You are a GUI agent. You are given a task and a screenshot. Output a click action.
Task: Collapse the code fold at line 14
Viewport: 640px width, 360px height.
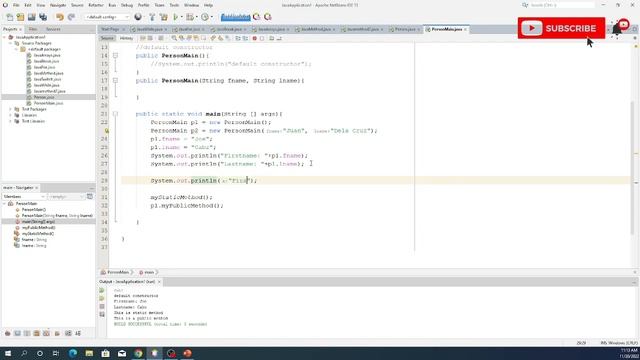coord(116,56)
